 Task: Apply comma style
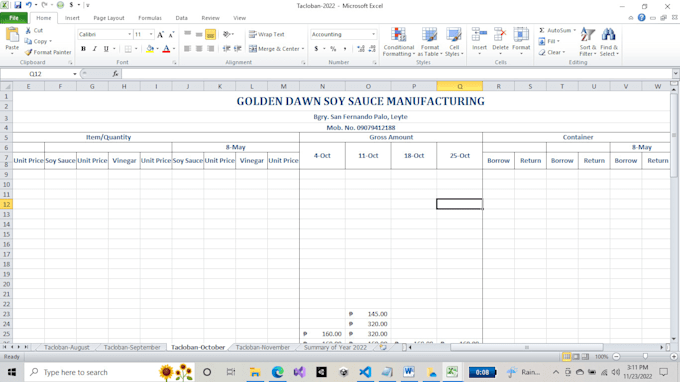345,49
